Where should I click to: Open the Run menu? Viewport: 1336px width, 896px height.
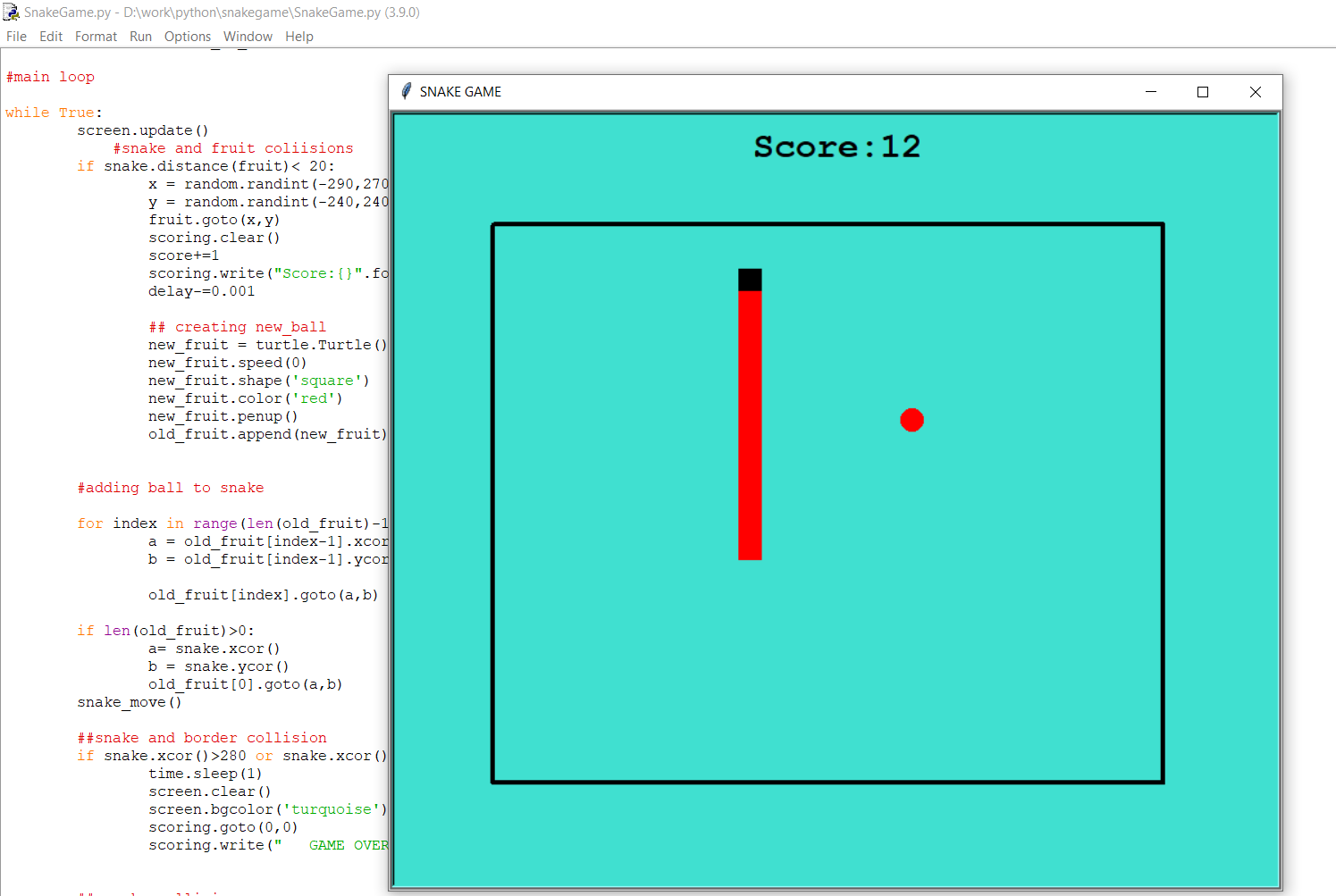point(140,37)
